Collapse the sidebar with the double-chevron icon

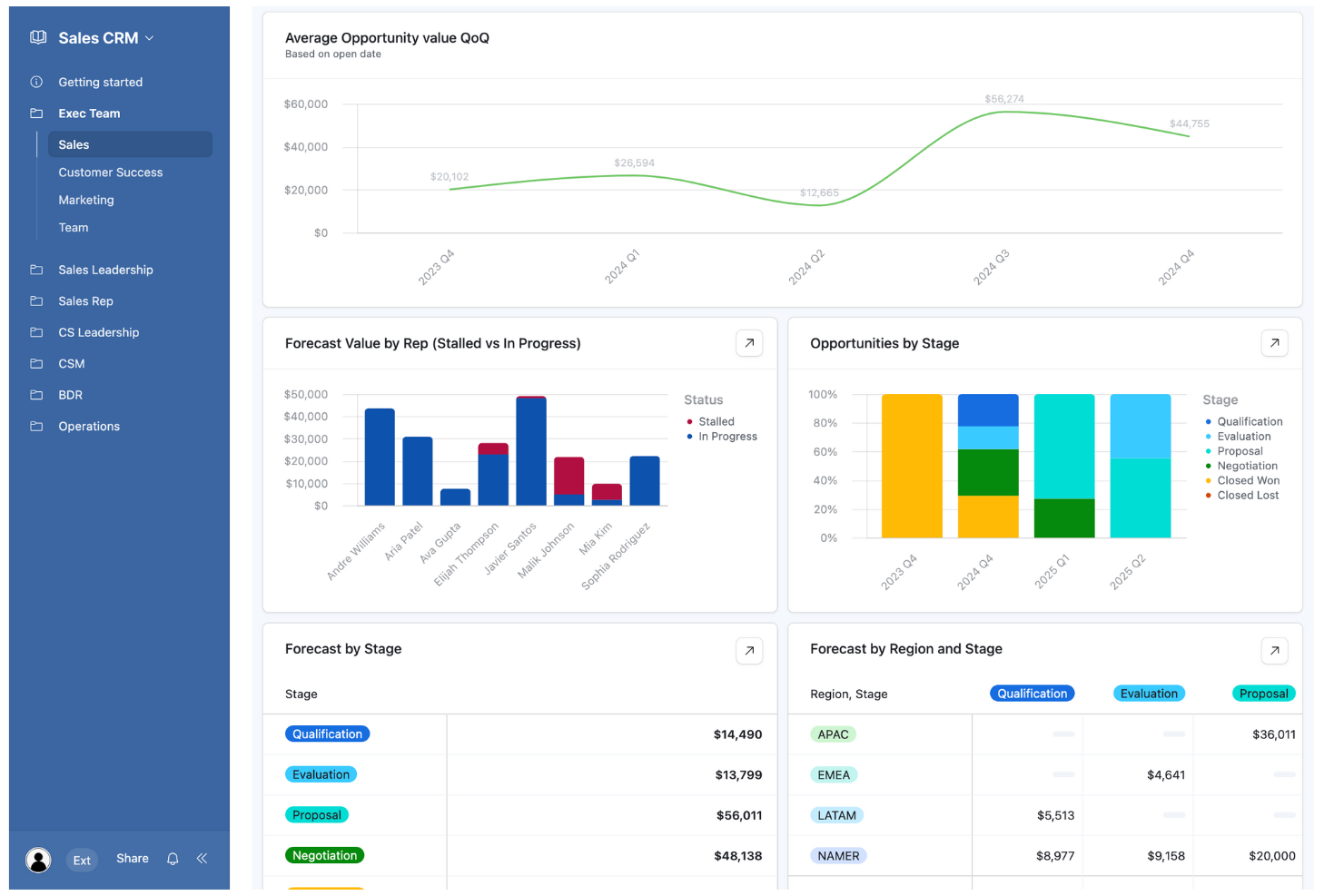[x=202, y=859]
